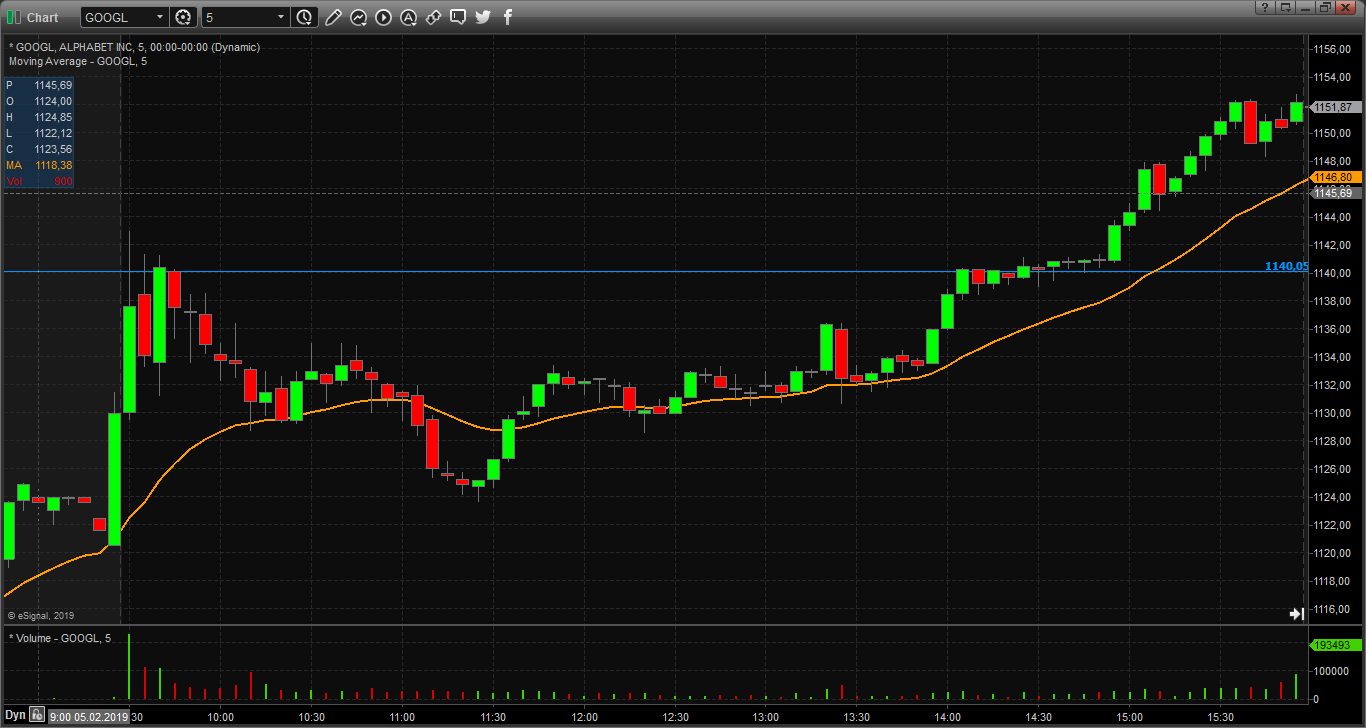Image resolution: width=1366 pixels, height=728 pixels.
Task: Click the speech bubble comment icon
Action: pyautogui.click(x=458, y=17)
